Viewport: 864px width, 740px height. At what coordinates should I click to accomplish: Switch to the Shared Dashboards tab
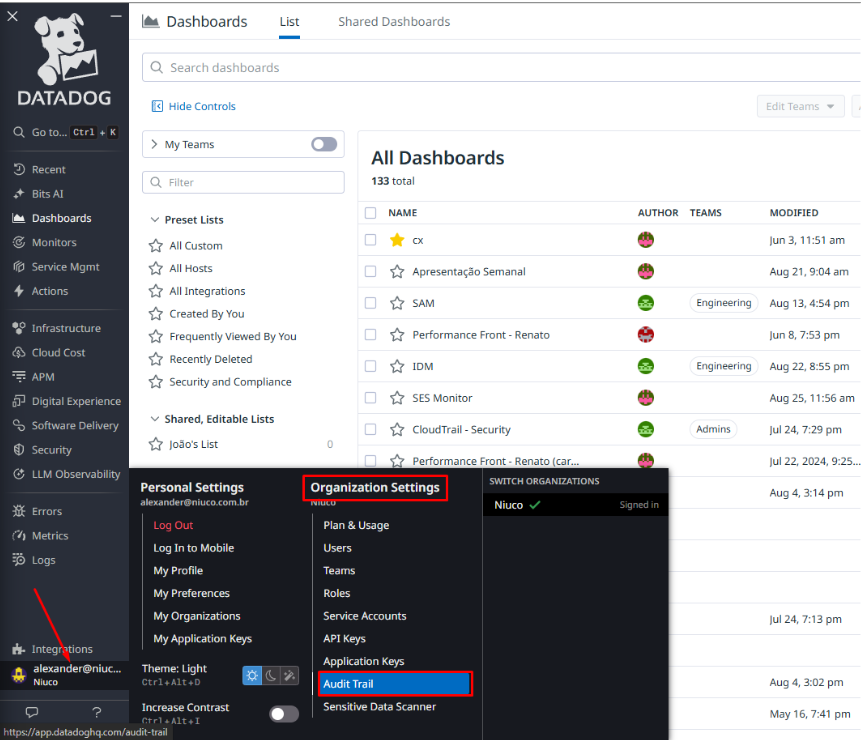[x=394, y=21]
